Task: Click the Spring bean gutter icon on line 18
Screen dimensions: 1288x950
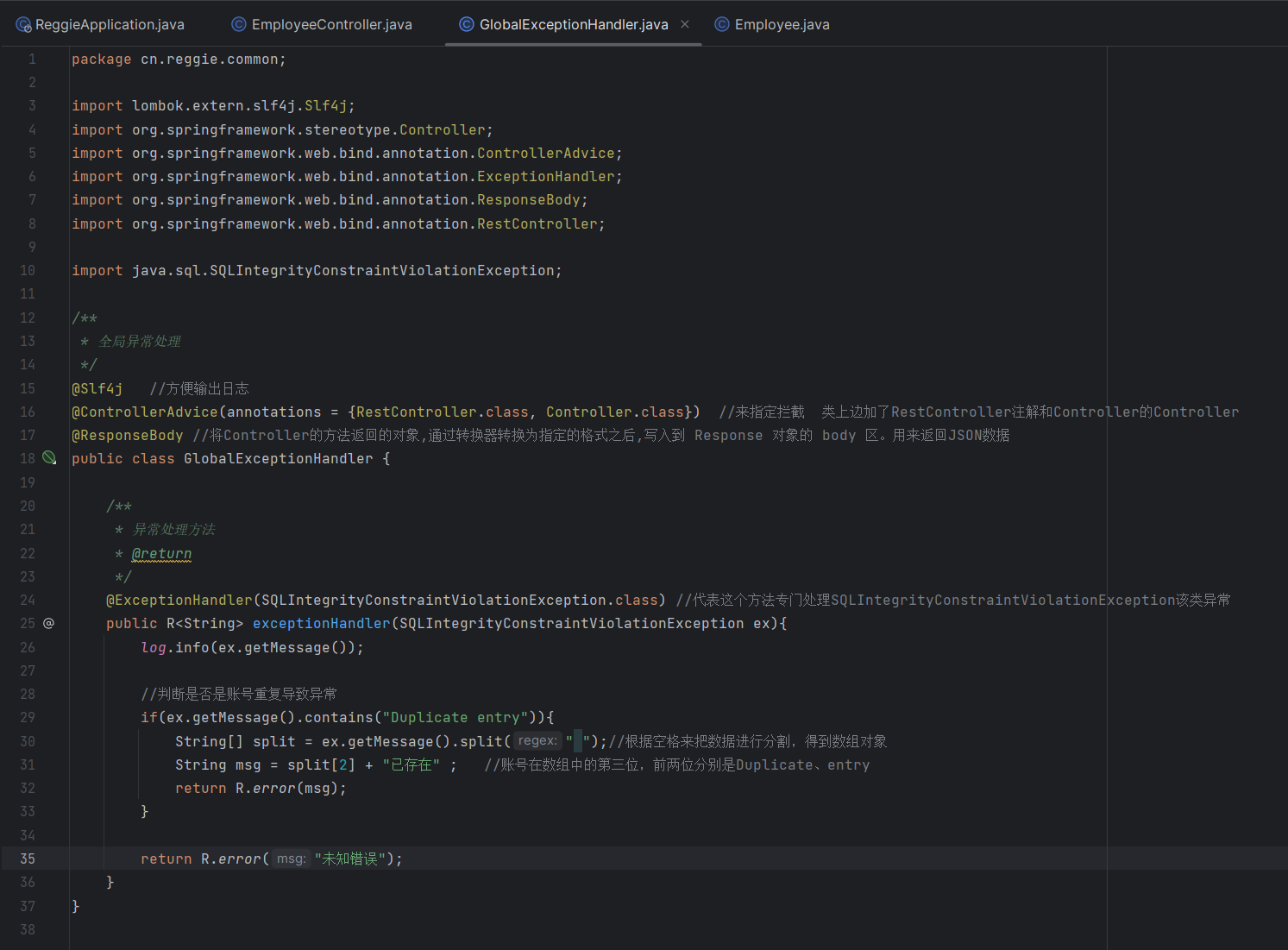Action: click(49, 457)
